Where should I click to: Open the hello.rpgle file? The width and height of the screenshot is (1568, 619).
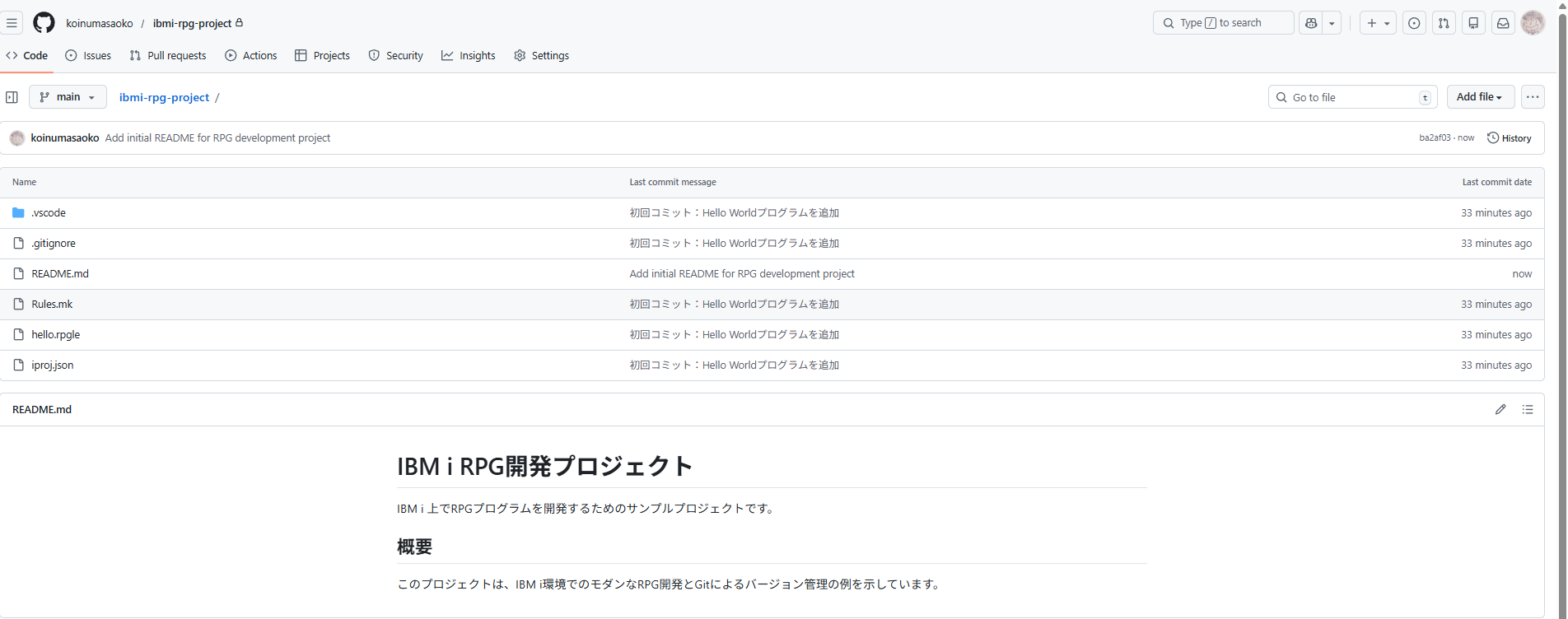pyautogui.click(x=56, y=335)
